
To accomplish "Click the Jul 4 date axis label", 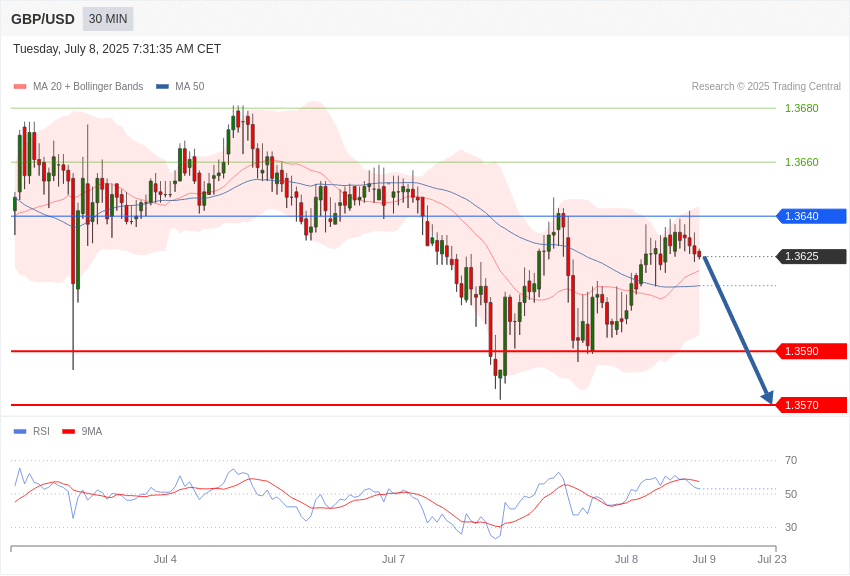I will coord(165,559).
